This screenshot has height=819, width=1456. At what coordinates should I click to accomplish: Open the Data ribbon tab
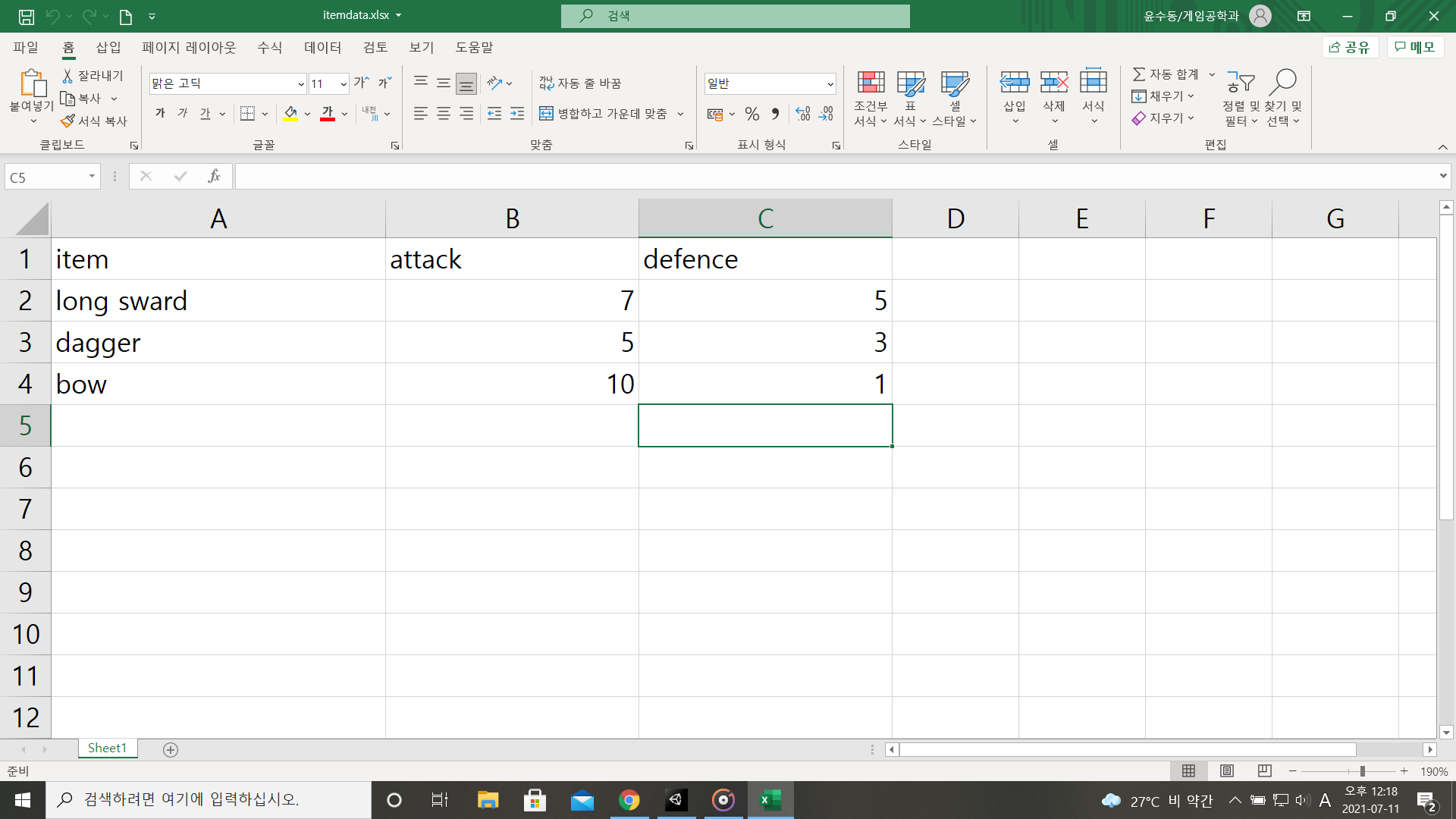pos(322,47)
